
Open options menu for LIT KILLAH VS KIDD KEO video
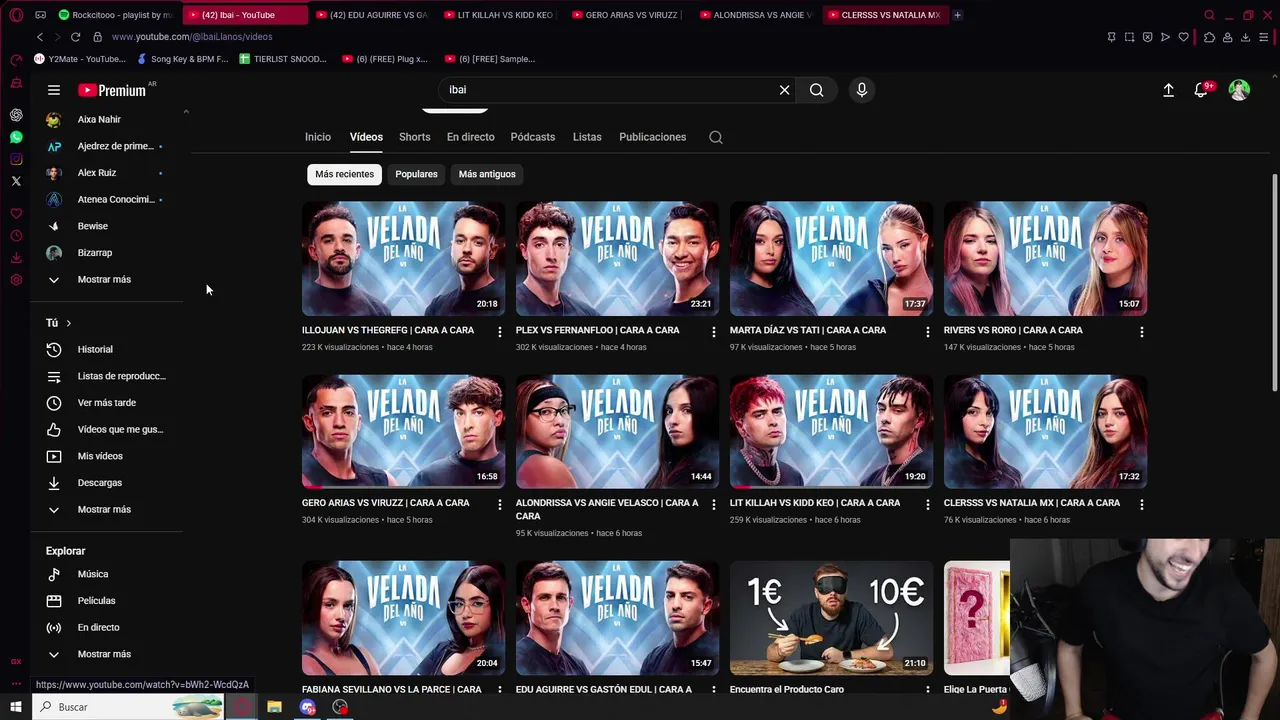(x=928, y=504)
